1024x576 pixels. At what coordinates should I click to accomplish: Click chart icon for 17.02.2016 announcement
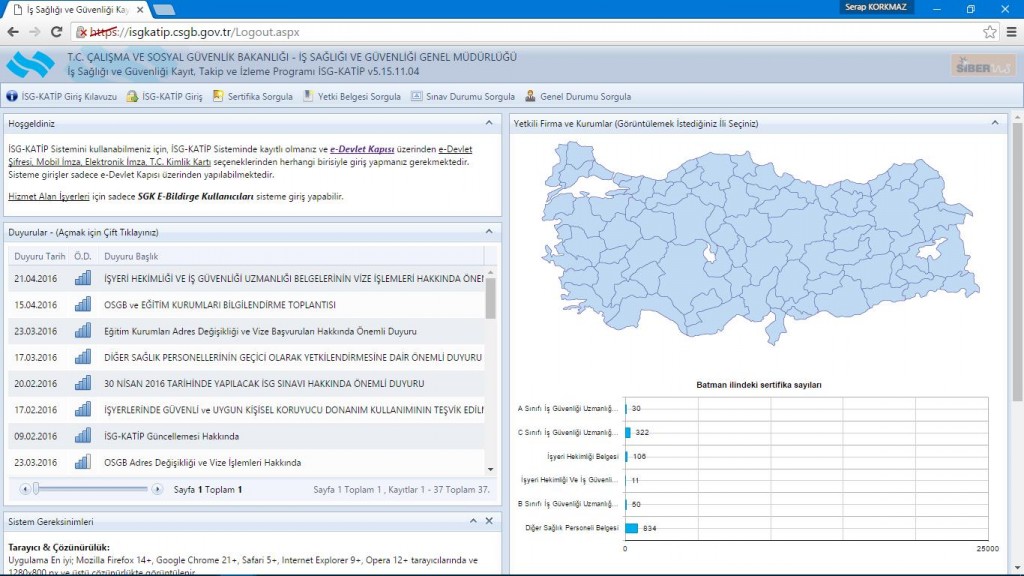(x=83, y=409)
